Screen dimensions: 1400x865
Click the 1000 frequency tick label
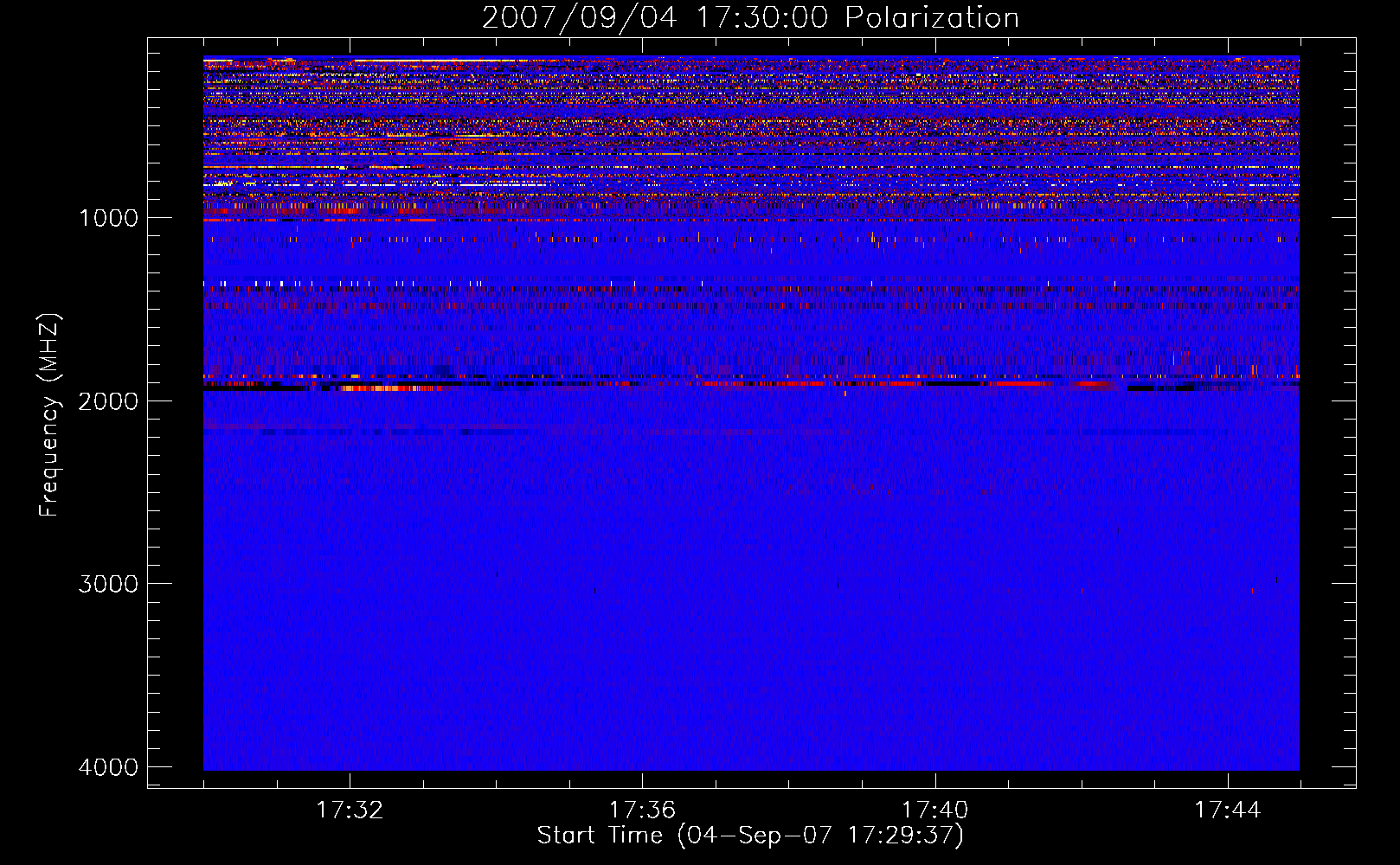108,218
